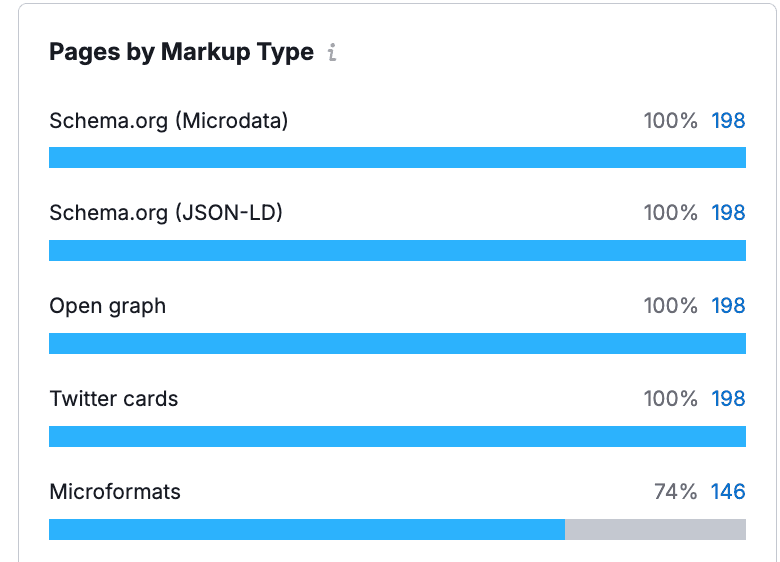Select the Schema.org (Microdata) label
The image size is (780, 562).
(168, 121)
